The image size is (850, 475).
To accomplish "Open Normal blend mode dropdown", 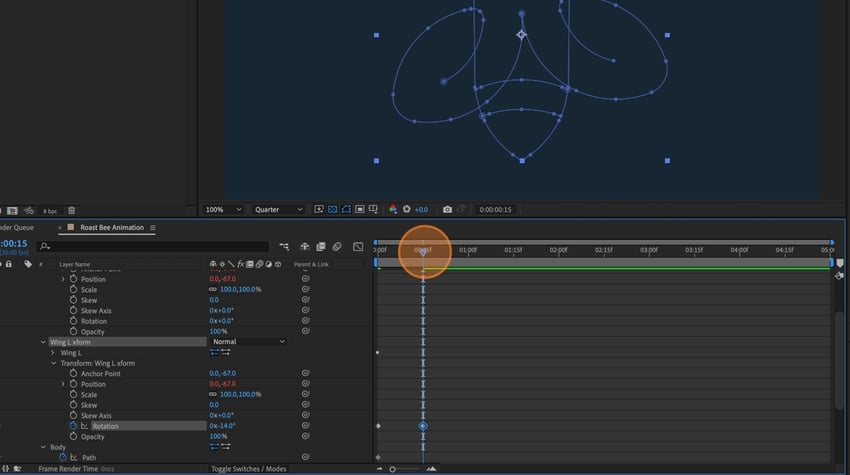I will click(x=248, y=342).
